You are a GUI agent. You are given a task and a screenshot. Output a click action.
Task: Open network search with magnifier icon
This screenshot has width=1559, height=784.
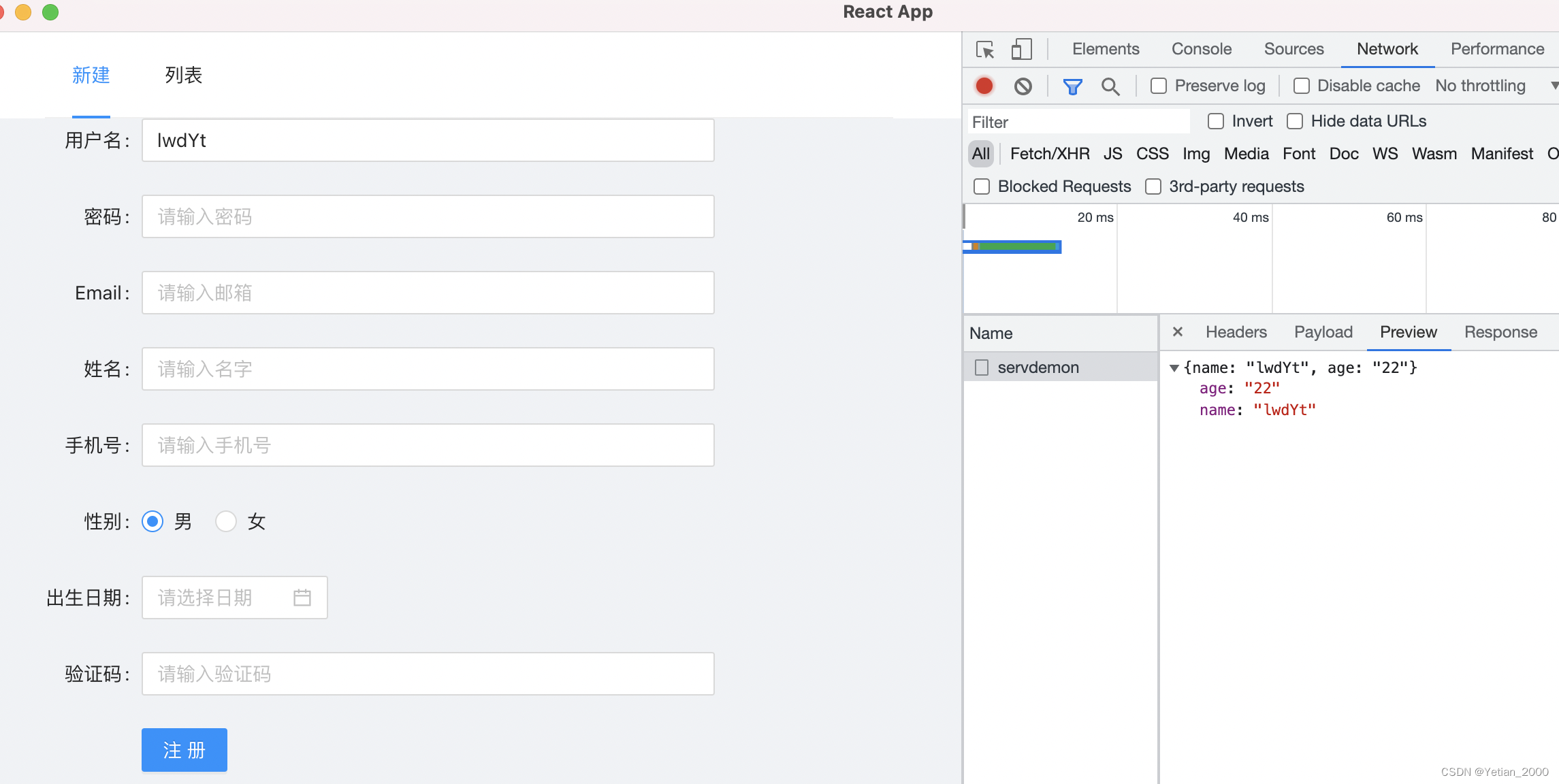point(1110,86)
